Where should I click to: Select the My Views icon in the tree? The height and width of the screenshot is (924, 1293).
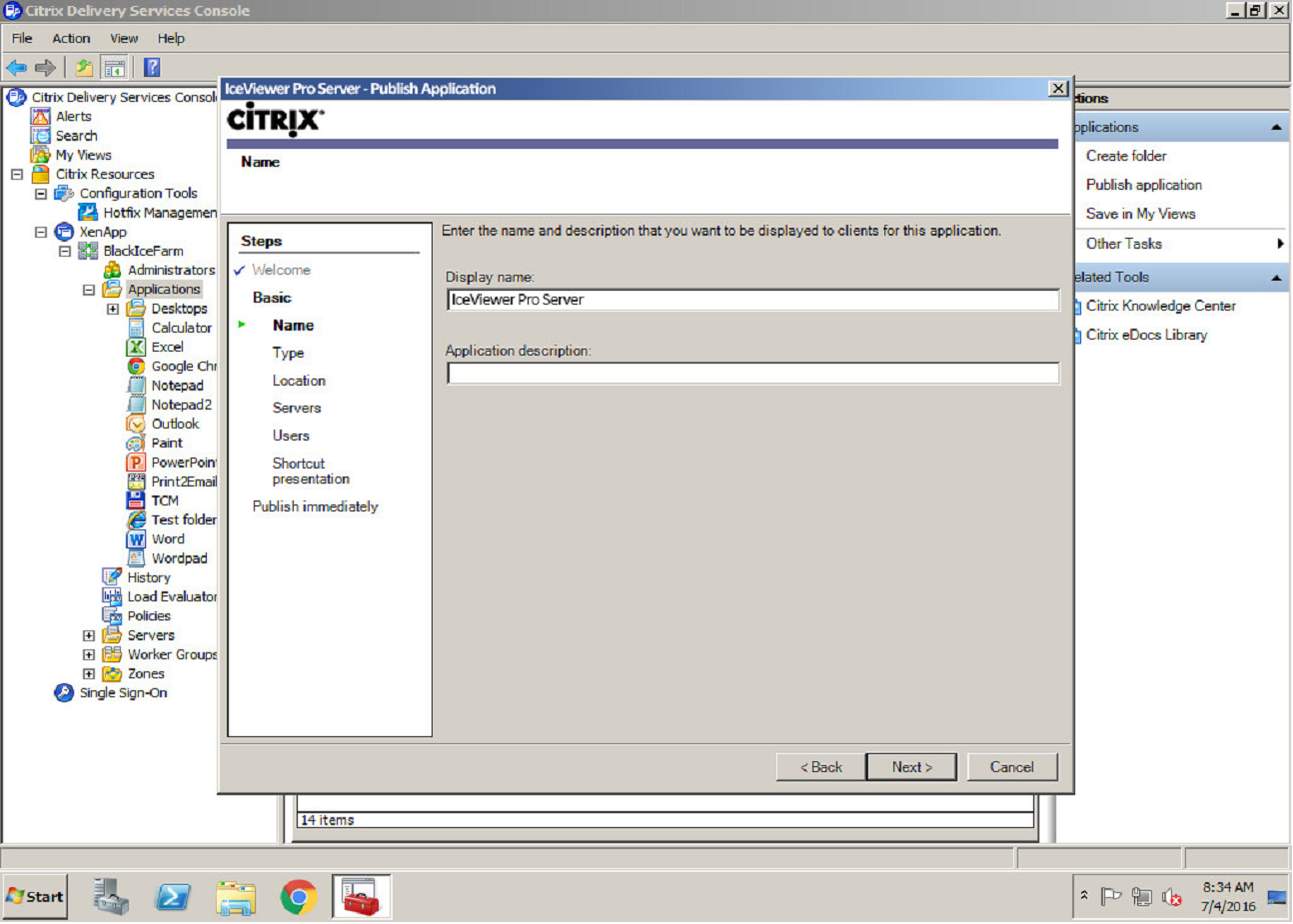click(x=41, y=155)
